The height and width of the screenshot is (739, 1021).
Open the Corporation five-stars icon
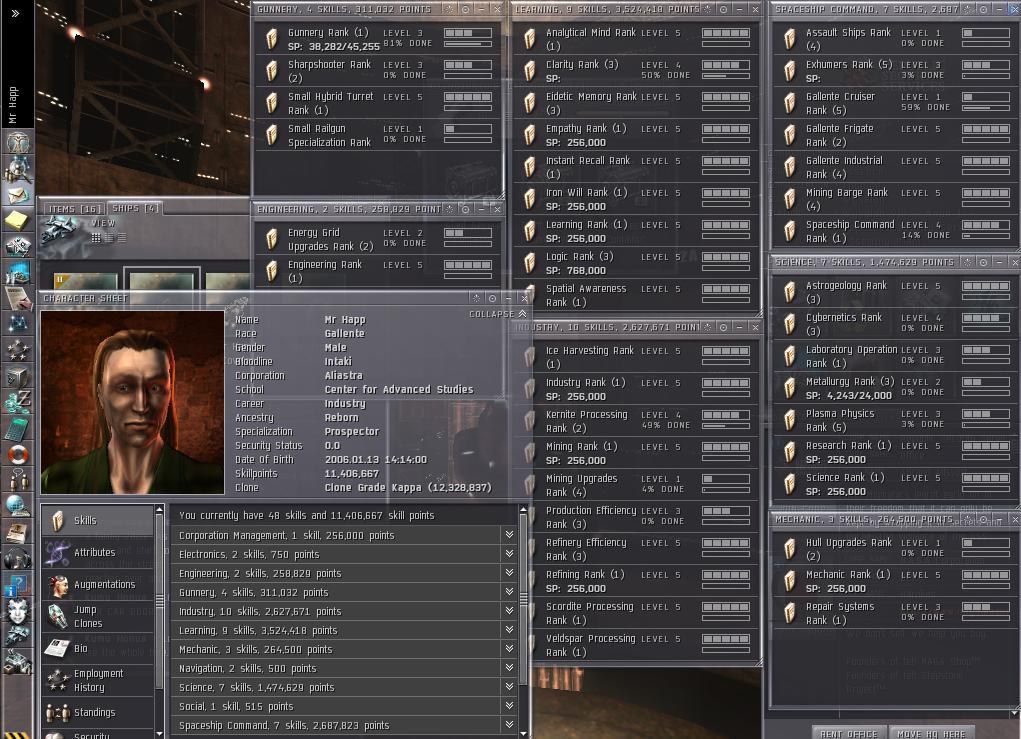(18, 350)
